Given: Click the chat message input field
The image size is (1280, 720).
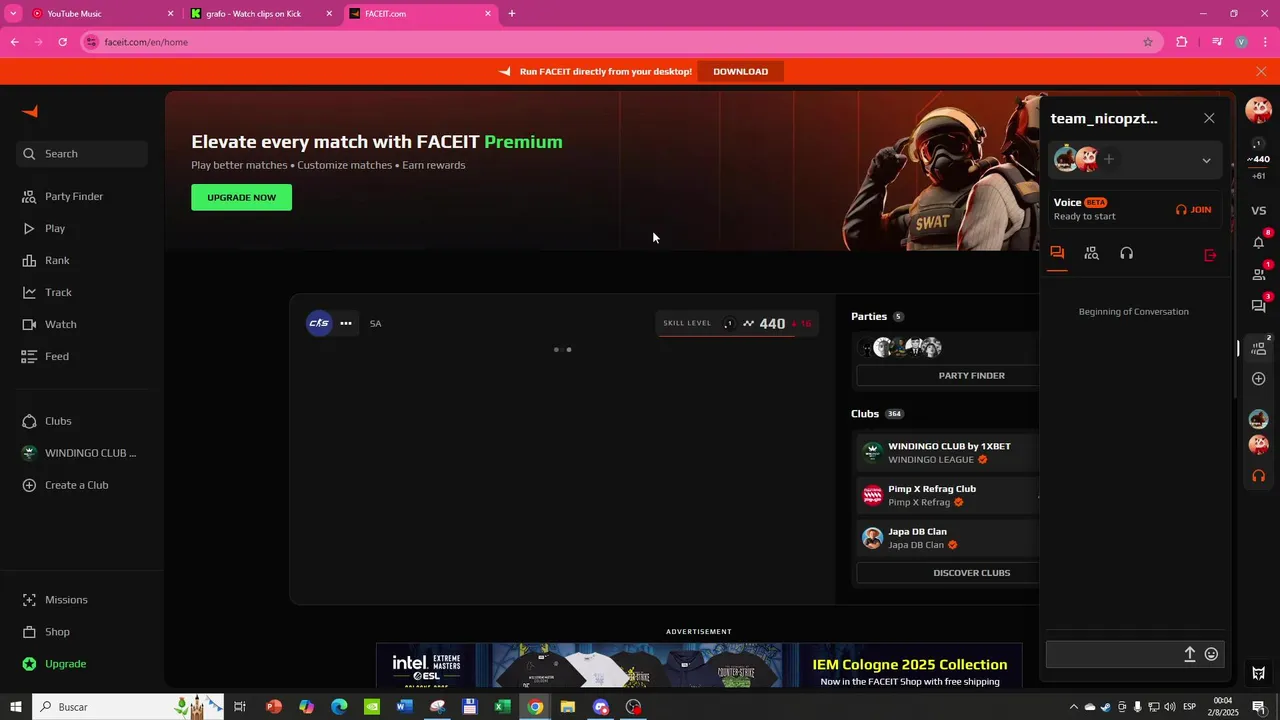Looking at the screenshot, I should [x=1112, y=654].
